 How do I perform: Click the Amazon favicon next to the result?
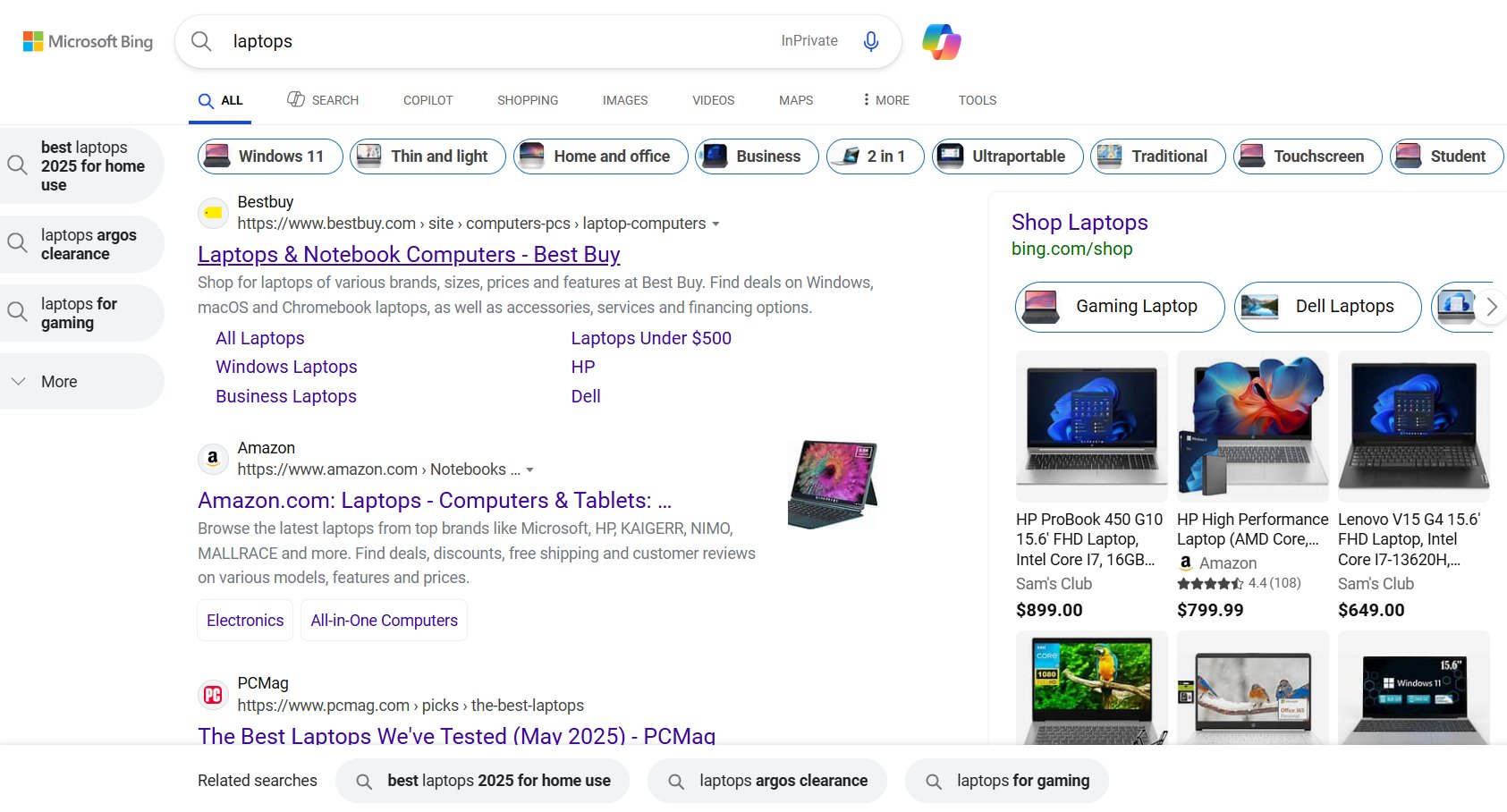pyautogui.click(x=213, y=459)
